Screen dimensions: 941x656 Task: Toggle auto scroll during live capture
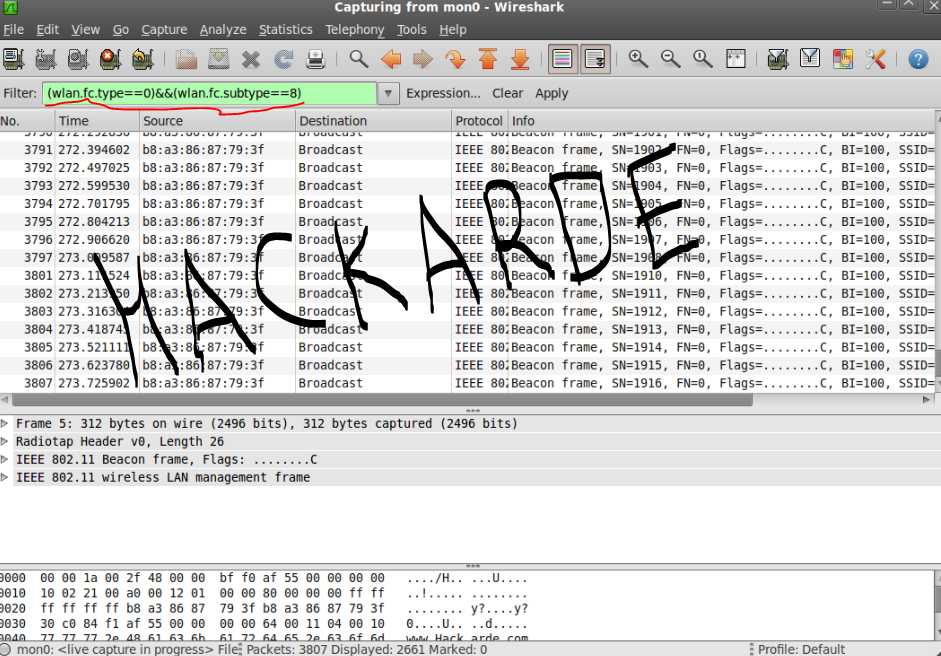tap(595, 59)
